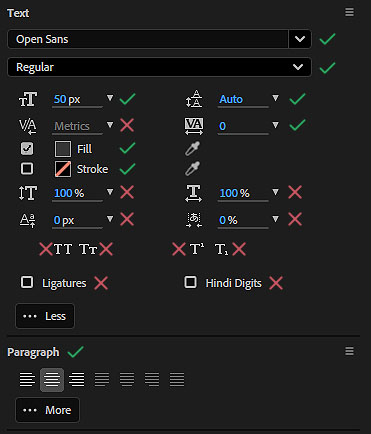
Task: Pick fill color with the eyedropper
Action: (193, 149)
